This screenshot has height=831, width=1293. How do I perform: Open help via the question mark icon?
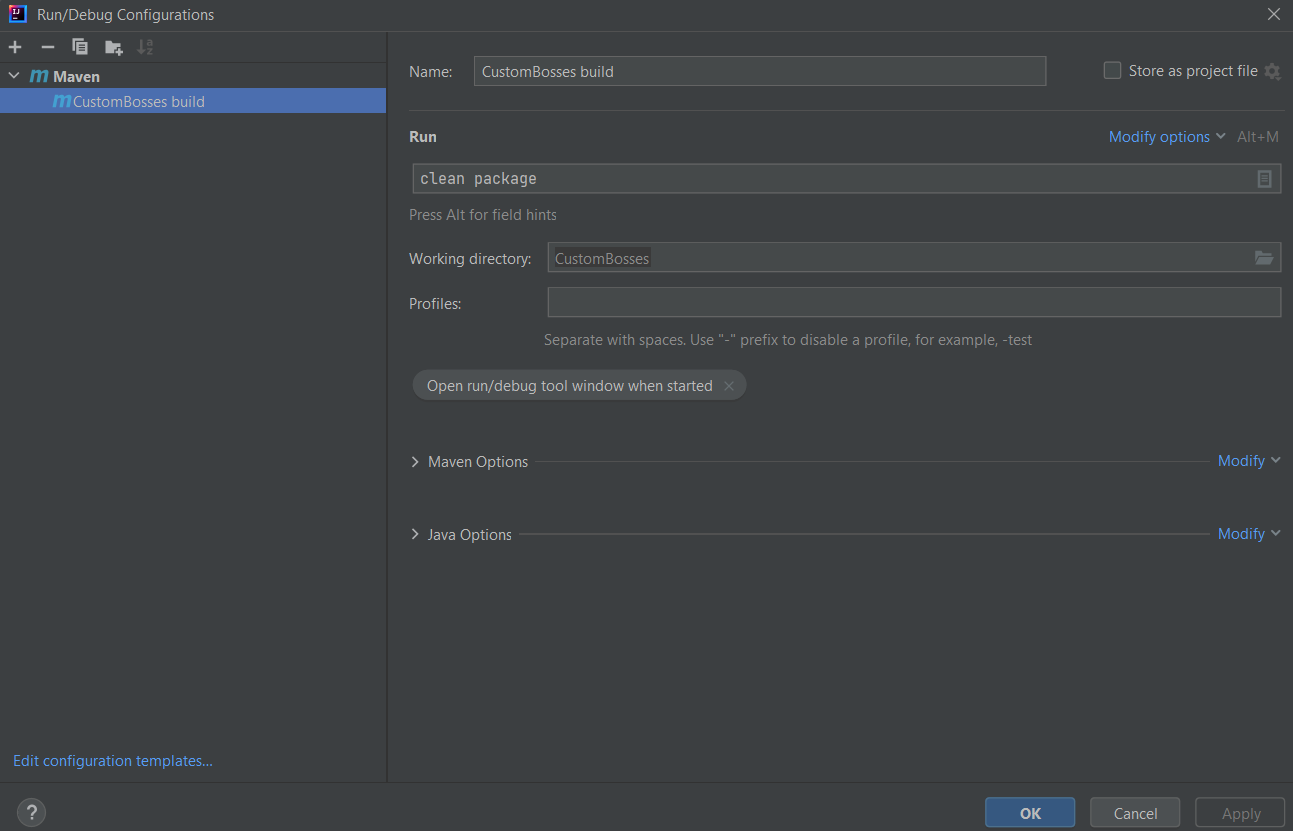point(31,812)
